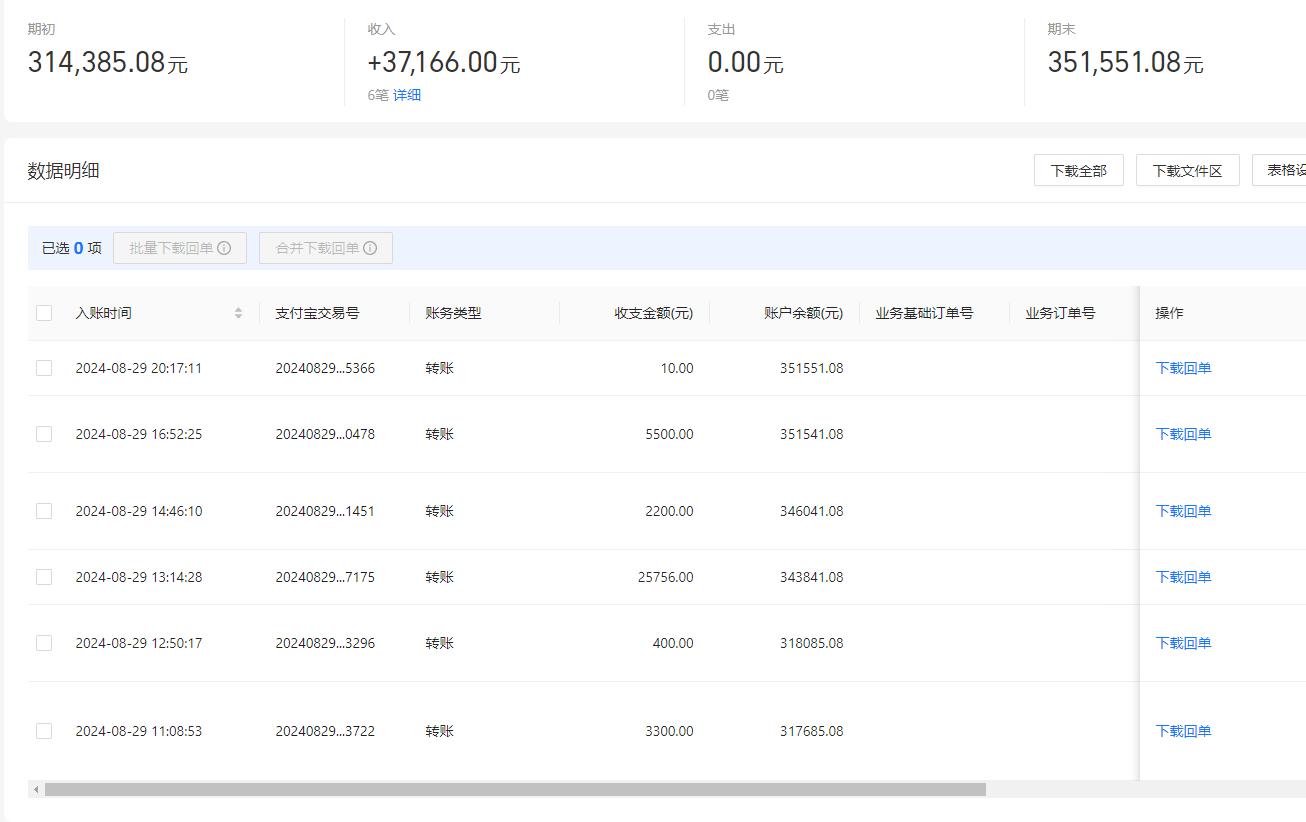This screenshot has height=822, width=1306.
Task: Click the 收入 amount +37,166.00元
Action: 444,63
